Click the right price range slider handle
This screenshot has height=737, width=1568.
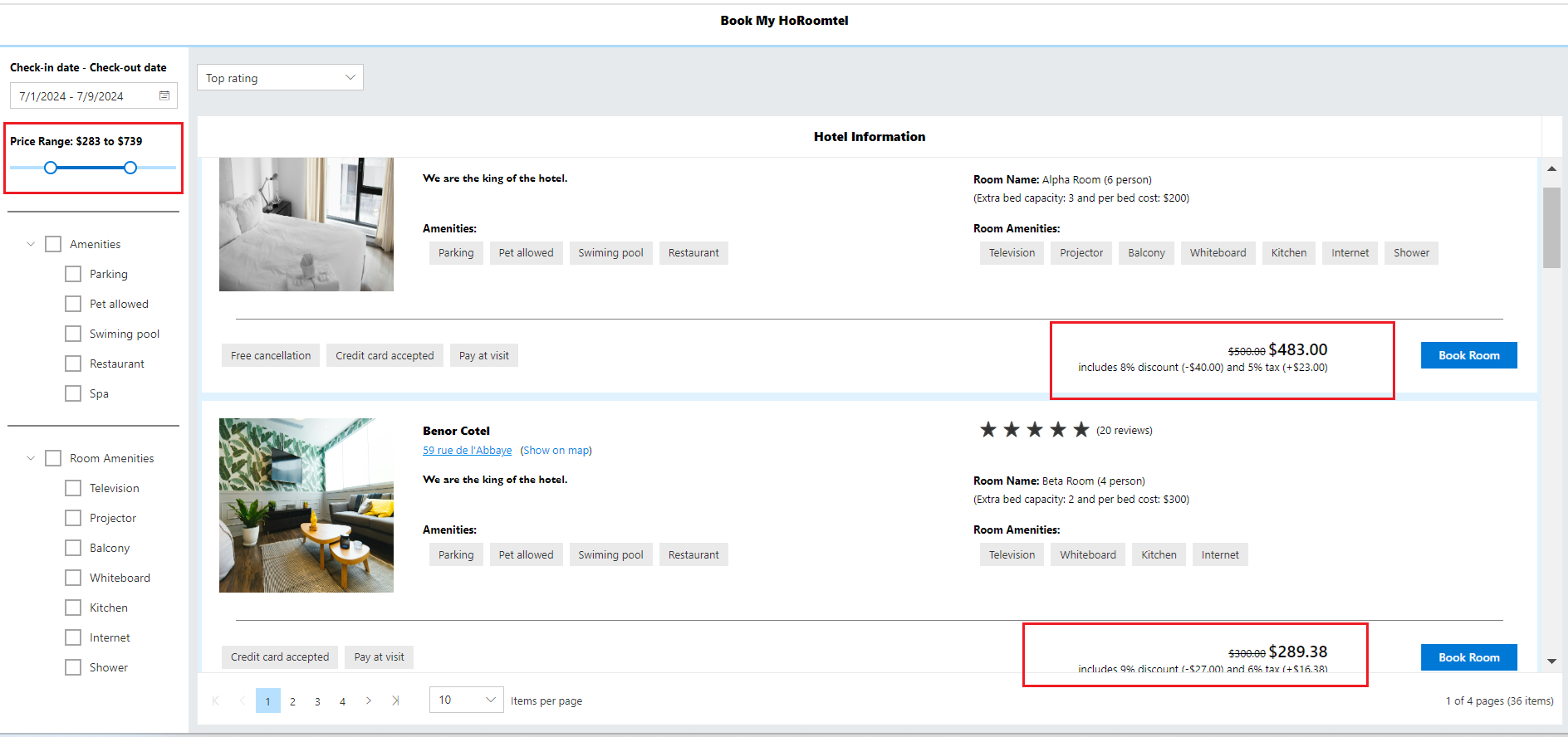[130, 168]
